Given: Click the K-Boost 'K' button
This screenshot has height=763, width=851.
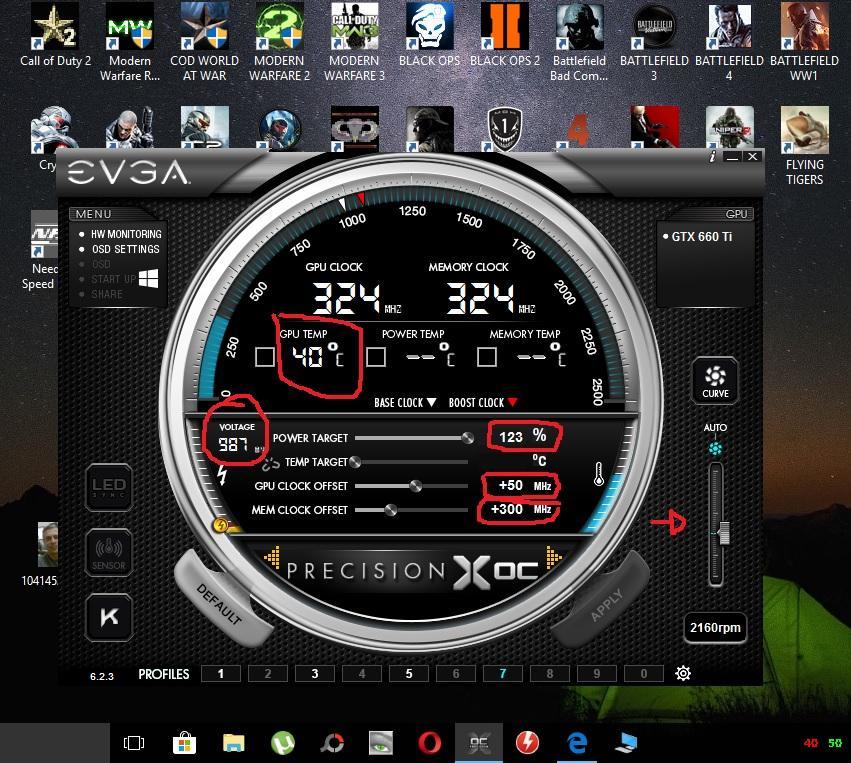Looking at the screenshot, I should 109,617.
